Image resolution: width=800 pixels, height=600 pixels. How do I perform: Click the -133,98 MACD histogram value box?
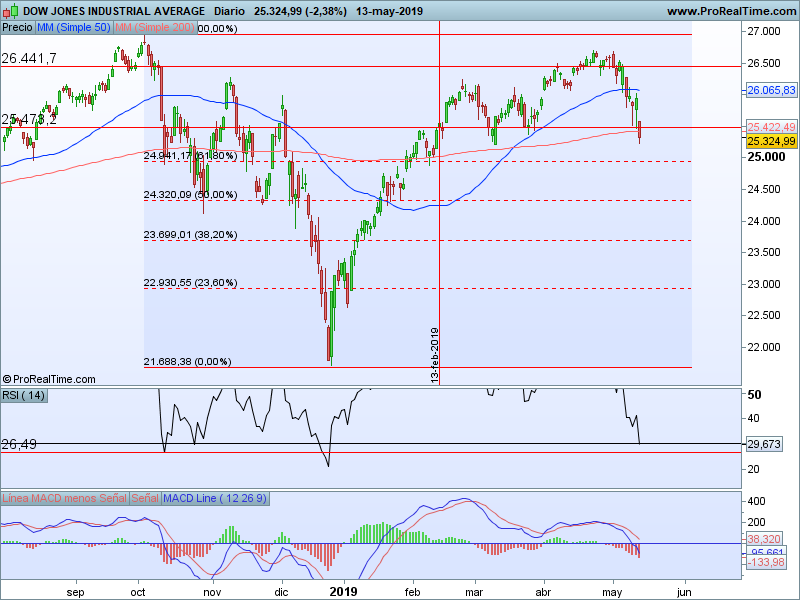(x=766, y=562)
